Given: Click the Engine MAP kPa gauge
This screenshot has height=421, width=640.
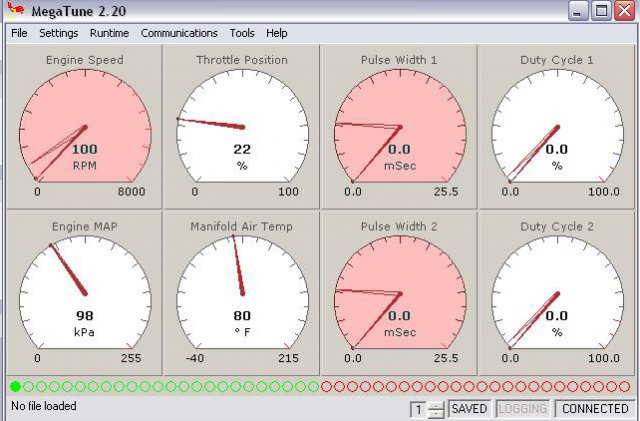Looking at the screenshot, I should [x=85, y=293].
